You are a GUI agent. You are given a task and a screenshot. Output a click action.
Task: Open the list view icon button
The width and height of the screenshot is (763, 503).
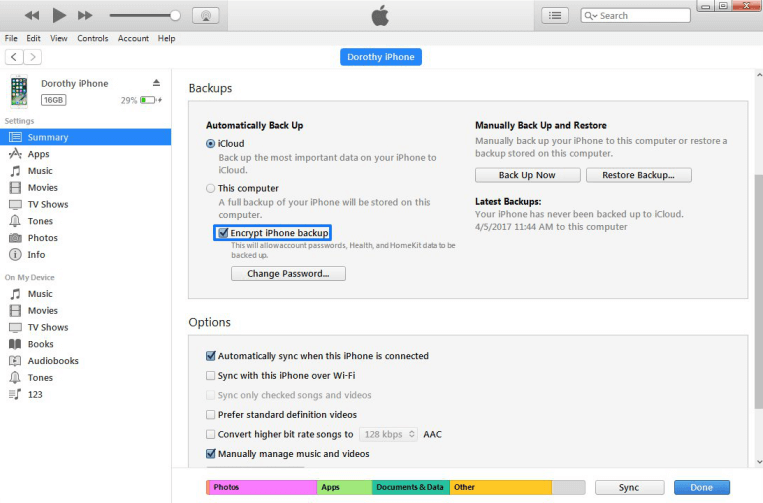pos(555,16)
